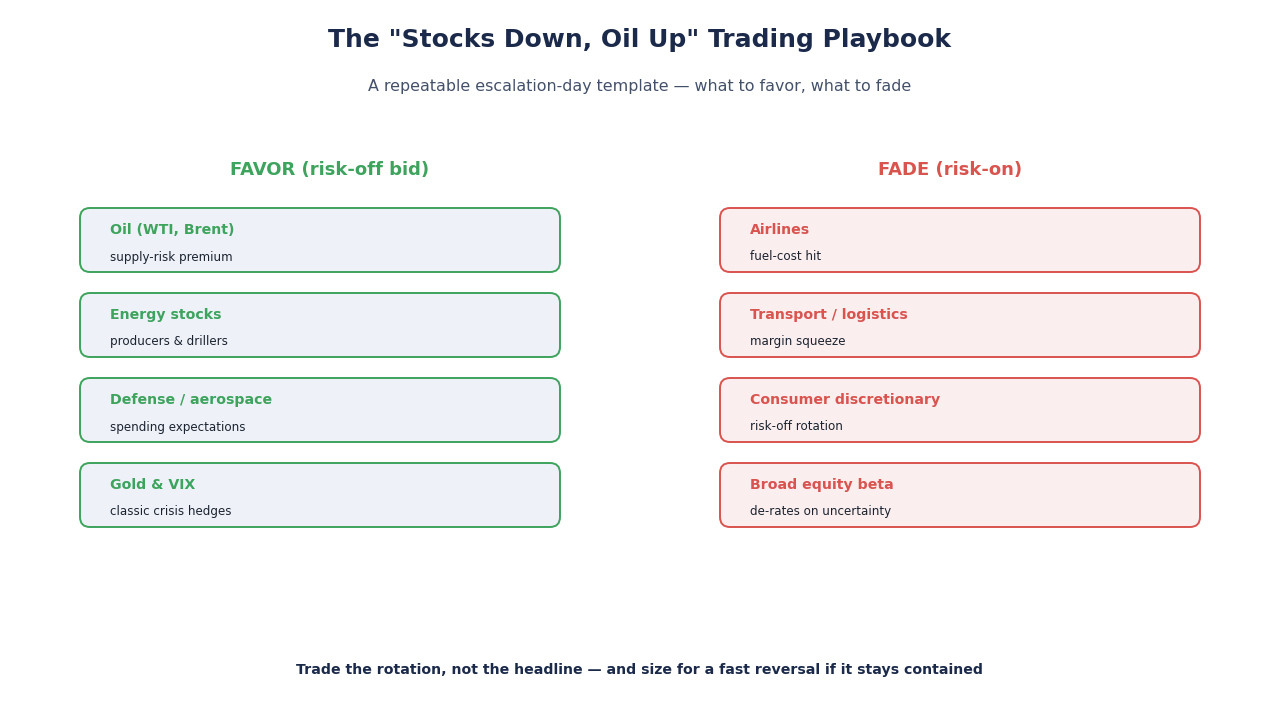Click the 'spending expectations' caption
1280x720 pixels.
pos(177,427)
